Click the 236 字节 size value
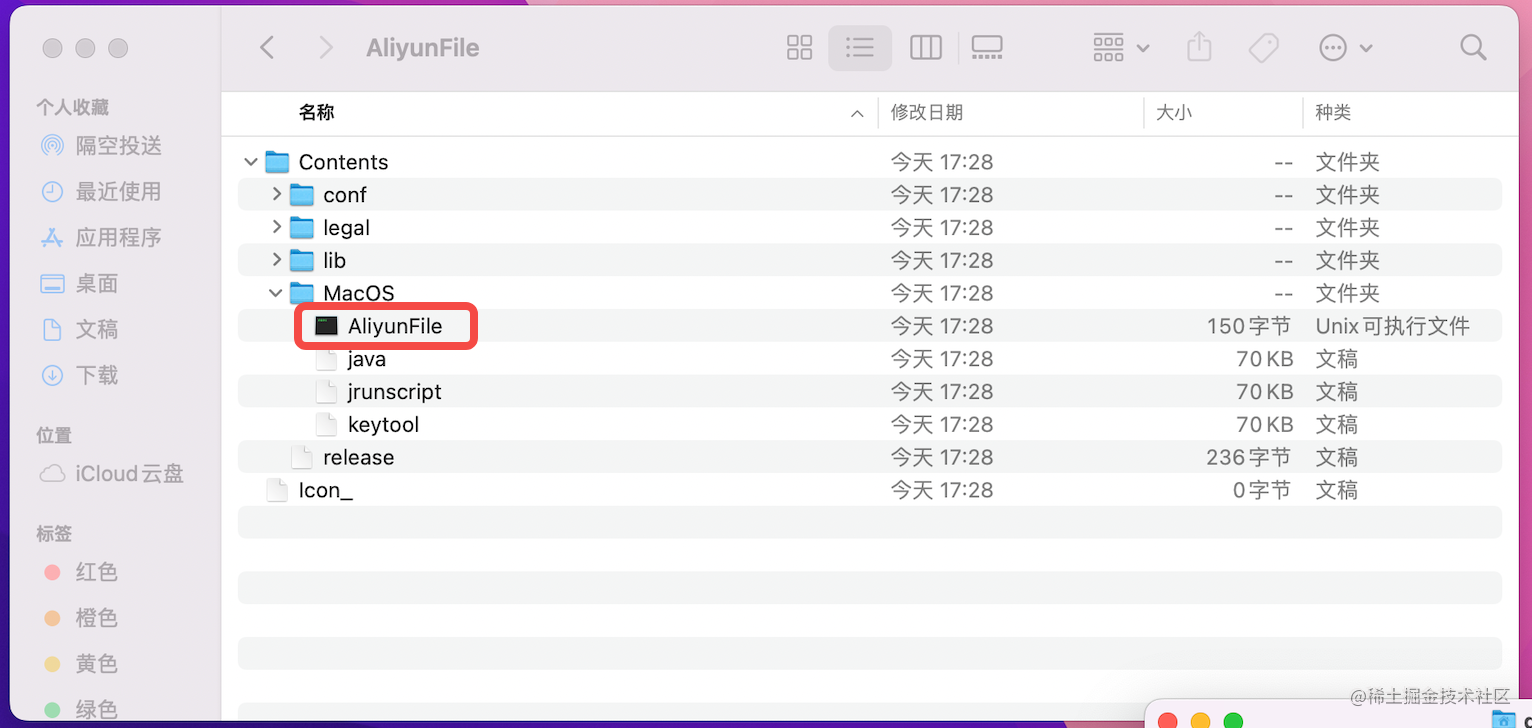The width and height of the screenshot is (1532, 728). [1249, 458]
